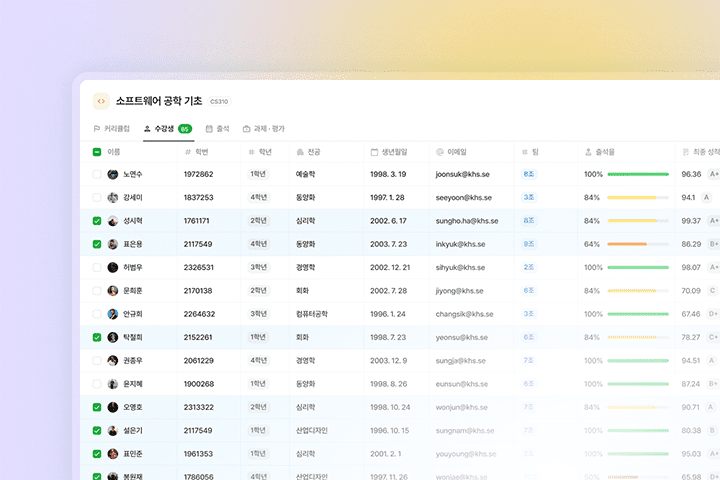Viewport: 720px width, 480px height.
Task: Click the 9조 team tag for inkyuk@khs.se
Action: click(529, 244)
